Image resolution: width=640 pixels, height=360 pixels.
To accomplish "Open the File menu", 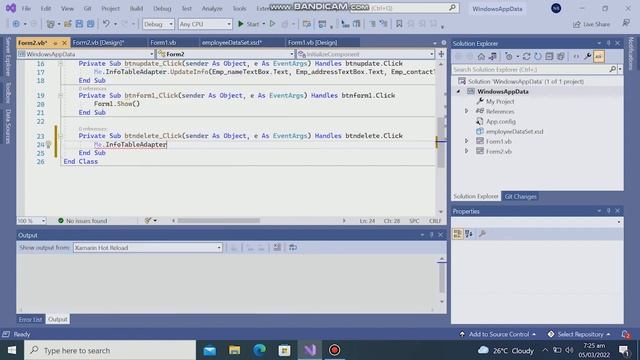I will point(26,9).
